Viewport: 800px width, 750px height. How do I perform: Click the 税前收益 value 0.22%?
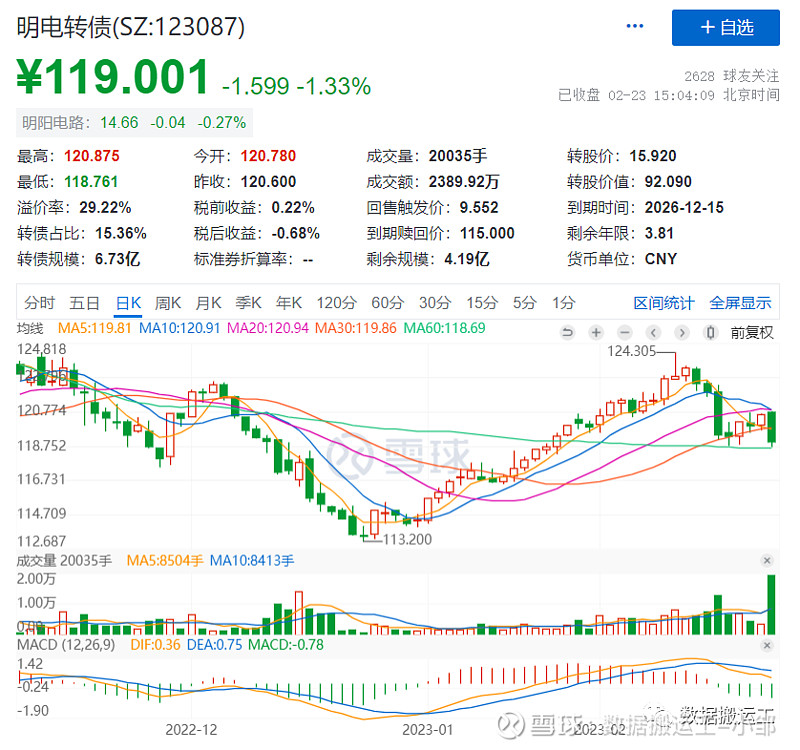(293, 208)
